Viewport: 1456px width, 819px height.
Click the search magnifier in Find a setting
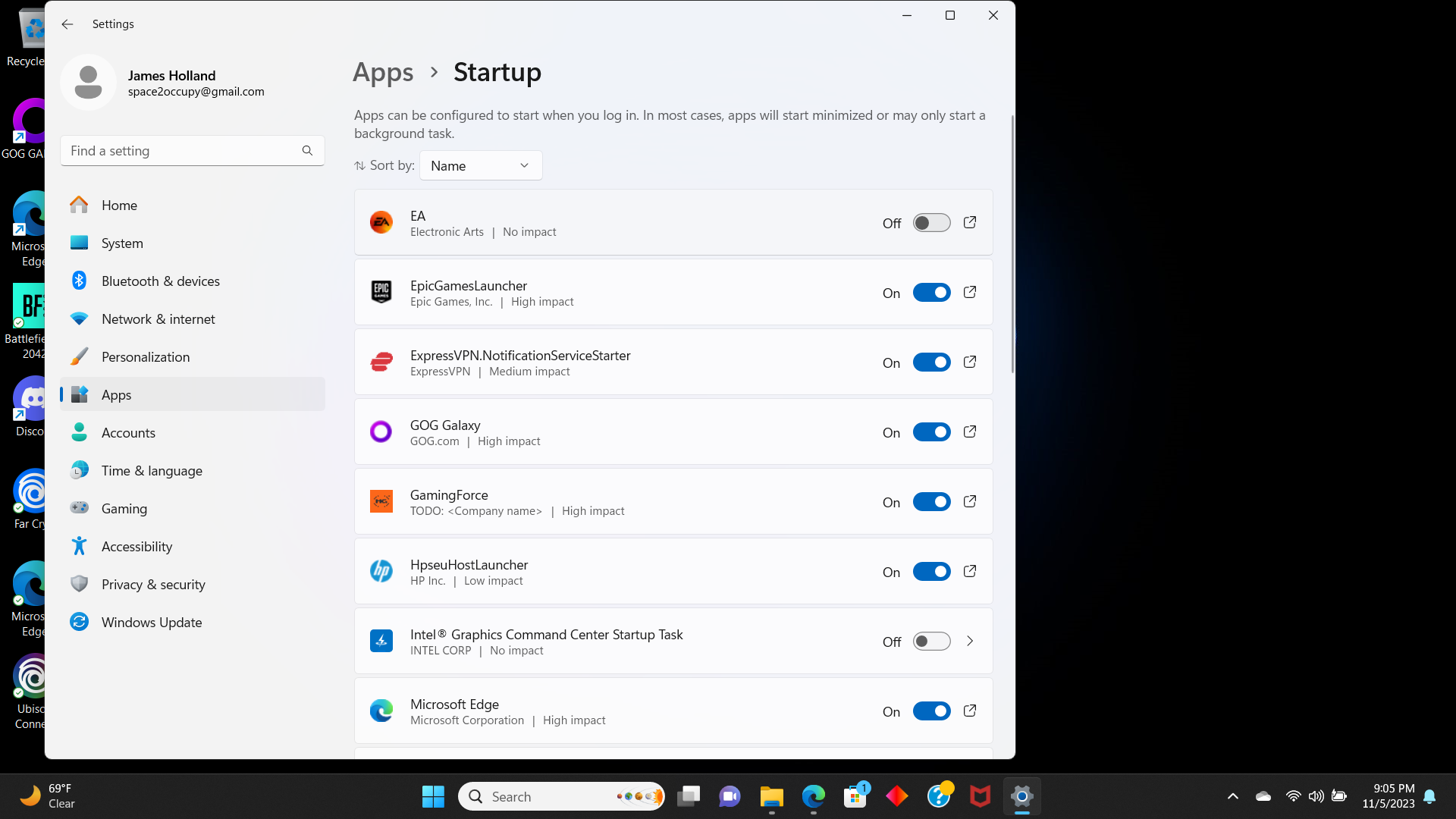[307, 151]
